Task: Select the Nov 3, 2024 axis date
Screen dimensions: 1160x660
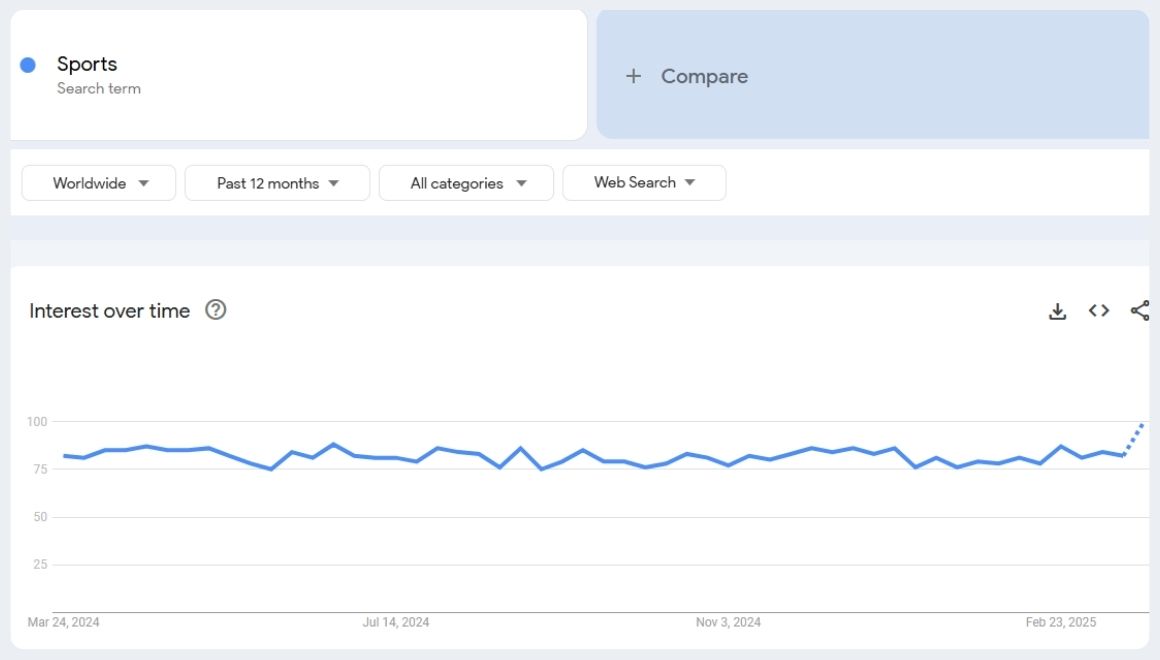Action: pos(728,622)
